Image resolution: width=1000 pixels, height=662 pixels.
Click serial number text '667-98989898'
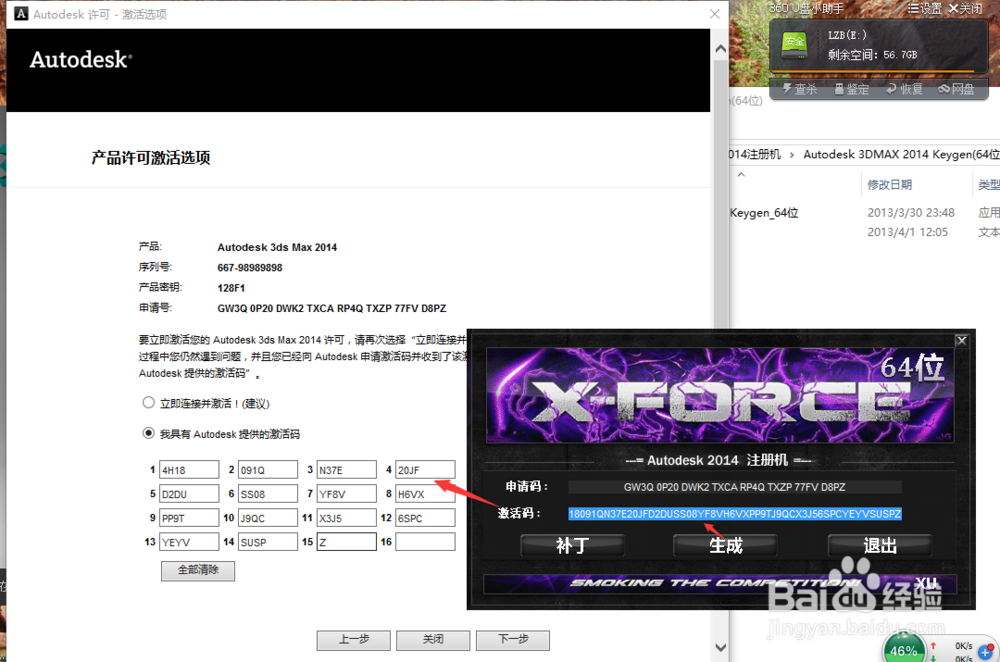(250, 268)
